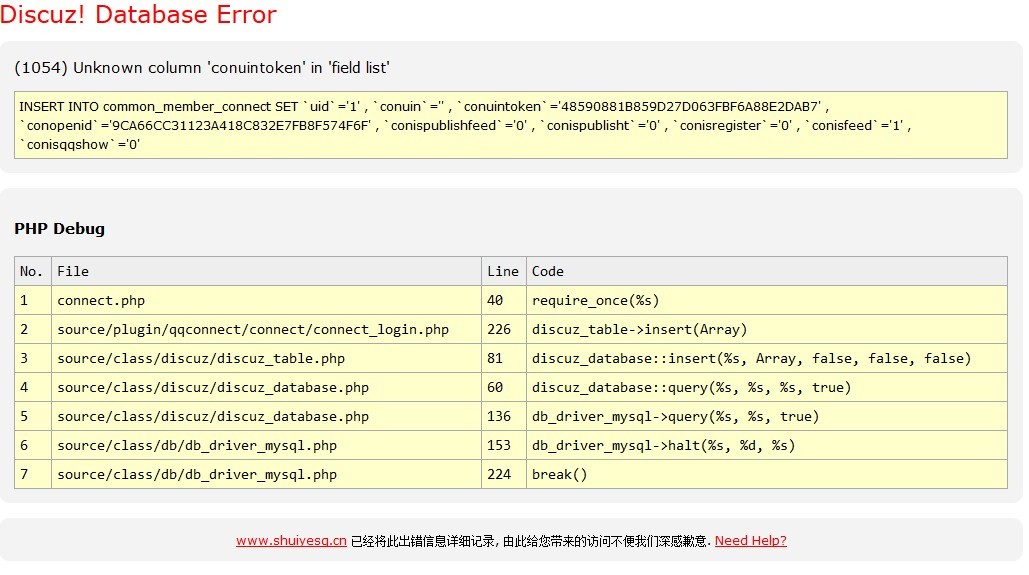This screenshot has width=1029, height=575.
Task: Select line number 226 cell
Action: click(x=499, y=329)
